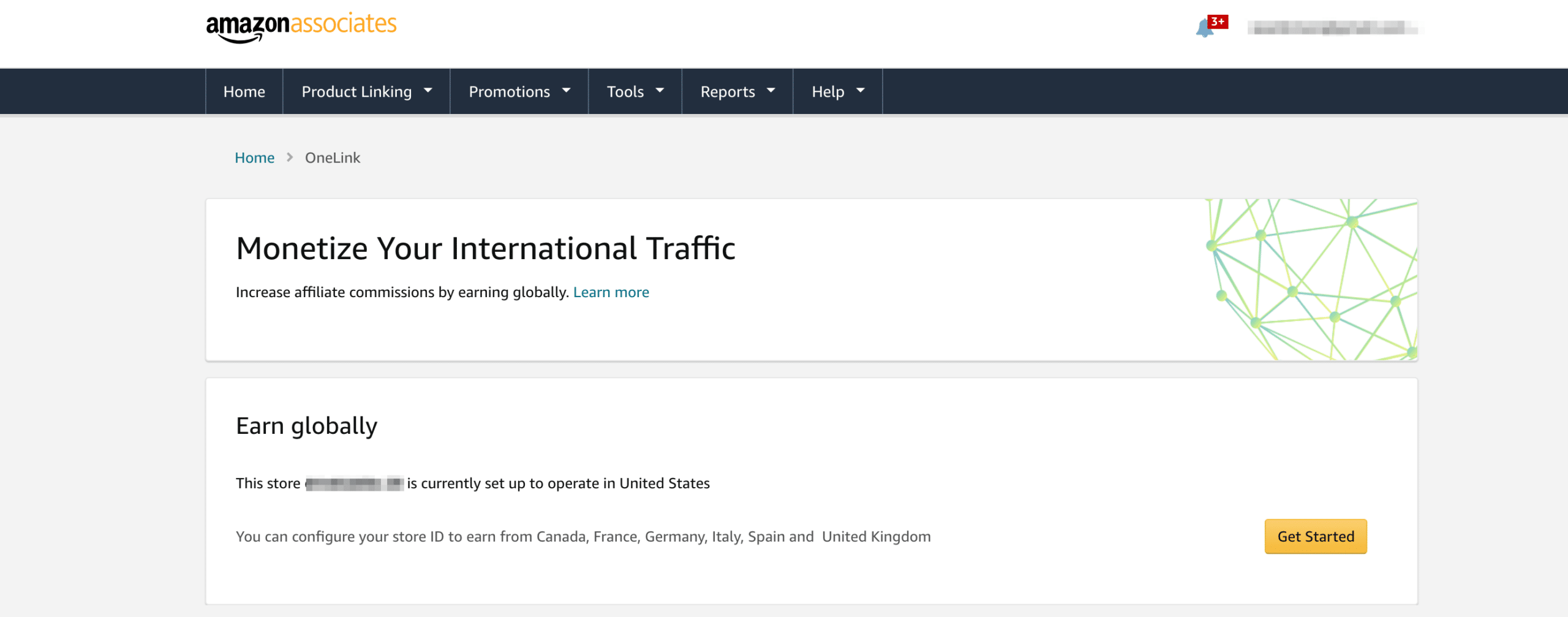The height and width of the screenshot is (617, 1568).
Task: Go to Home in the navigation bar
Action: [x=244, y=91]
